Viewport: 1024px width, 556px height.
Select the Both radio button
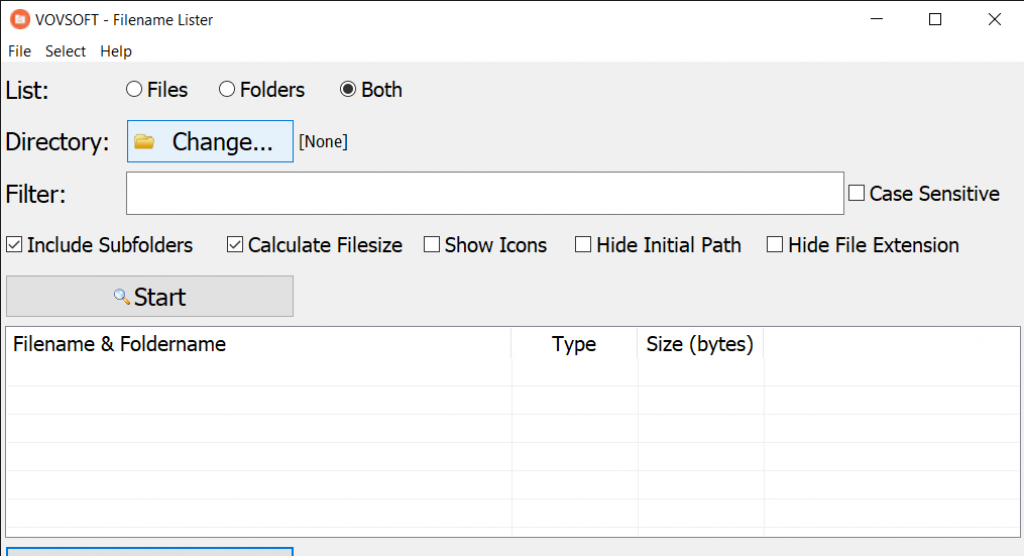(347, 90)
